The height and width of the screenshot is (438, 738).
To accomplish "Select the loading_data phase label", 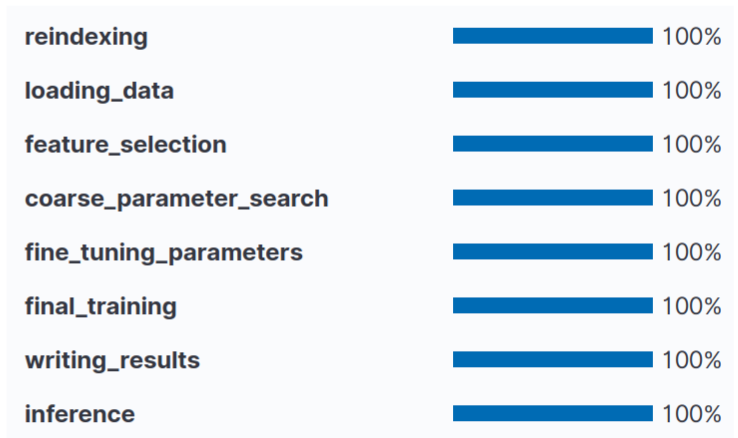I will click(x=99, y=91).
